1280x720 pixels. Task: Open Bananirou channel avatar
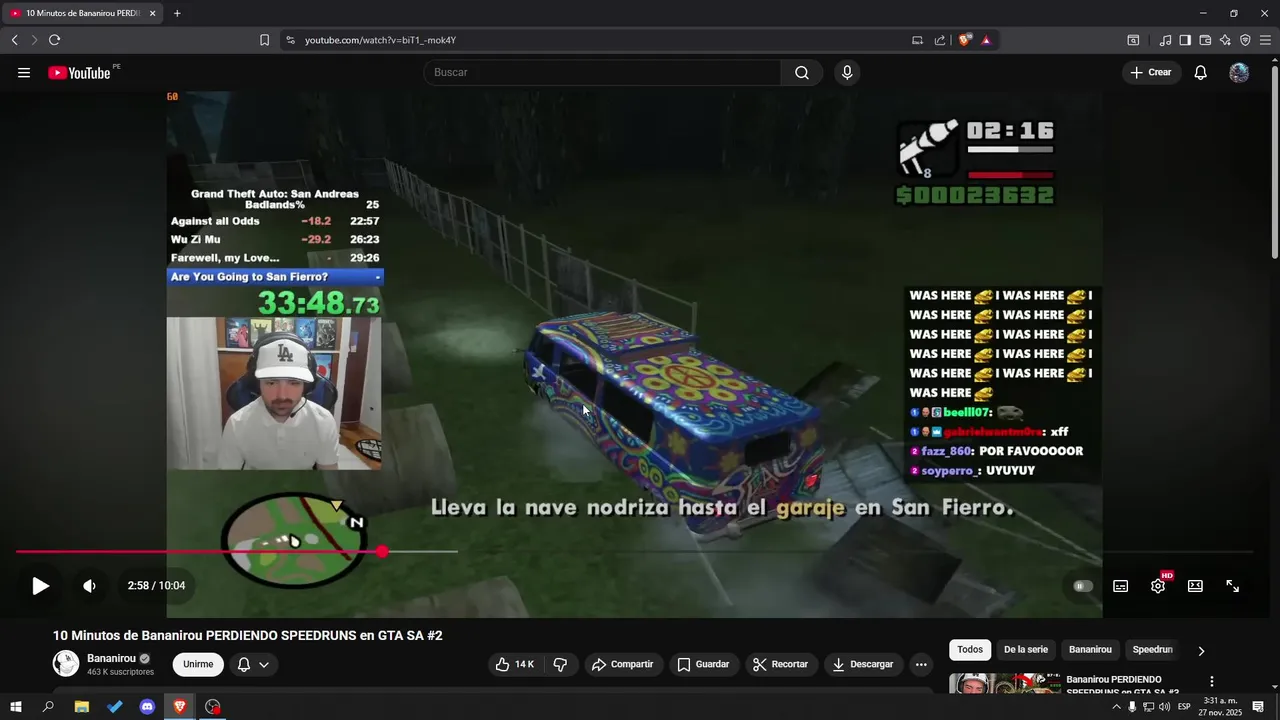tap(66, 663)
